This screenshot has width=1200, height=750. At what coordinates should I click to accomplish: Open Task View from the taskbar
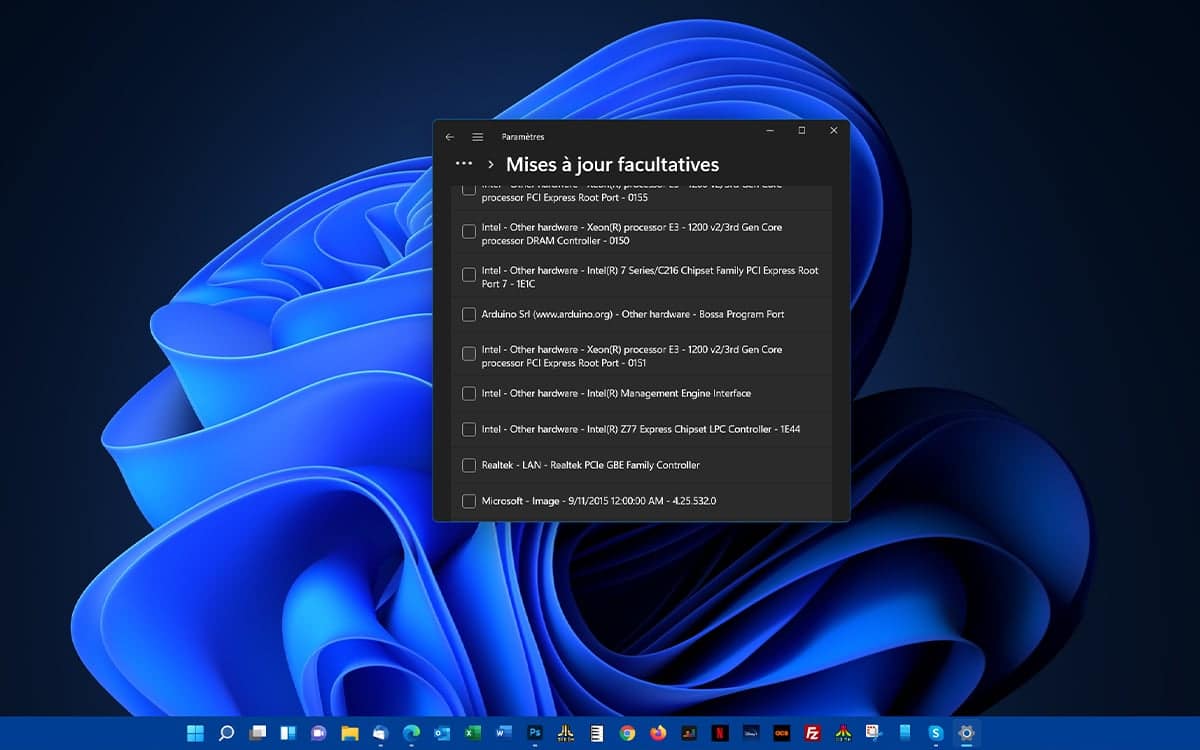[257, 733]
